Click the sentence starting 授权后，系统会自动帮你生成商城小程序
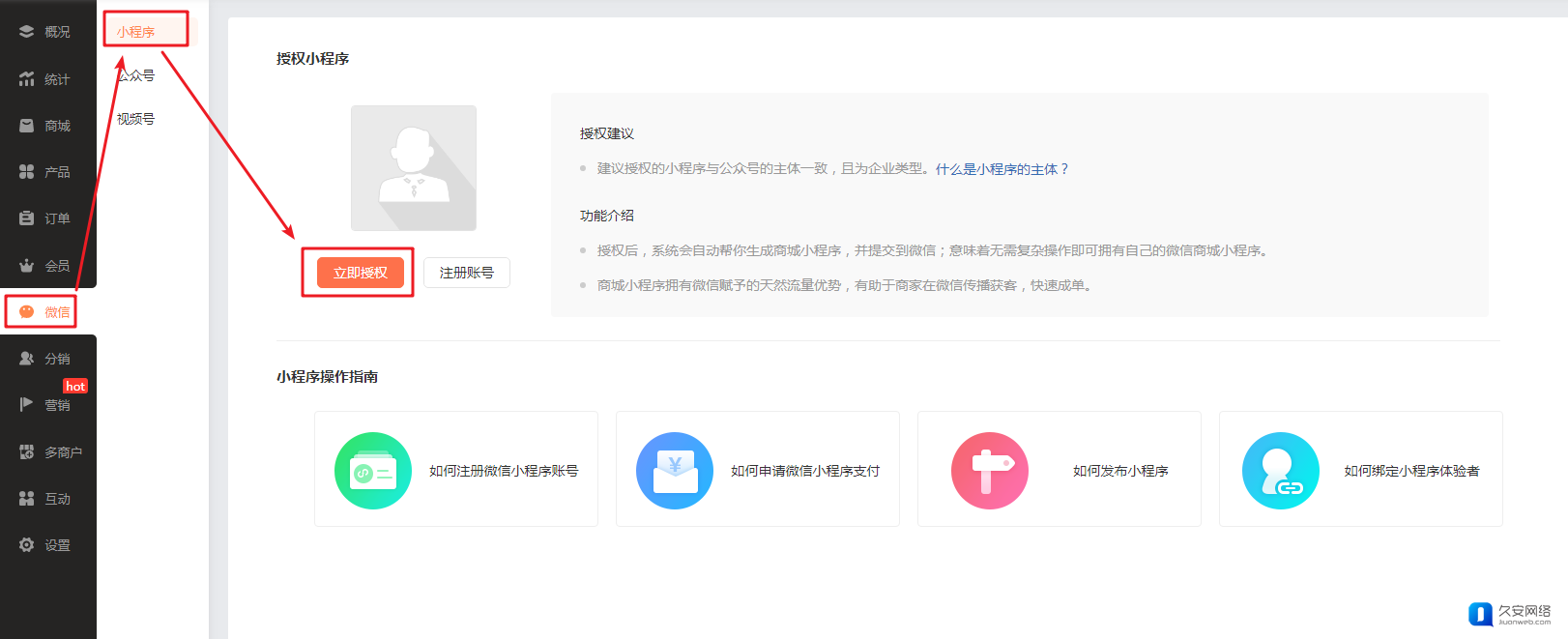Screen dimensions: 1568x639 pyautogui.click(x=934, y=250)
